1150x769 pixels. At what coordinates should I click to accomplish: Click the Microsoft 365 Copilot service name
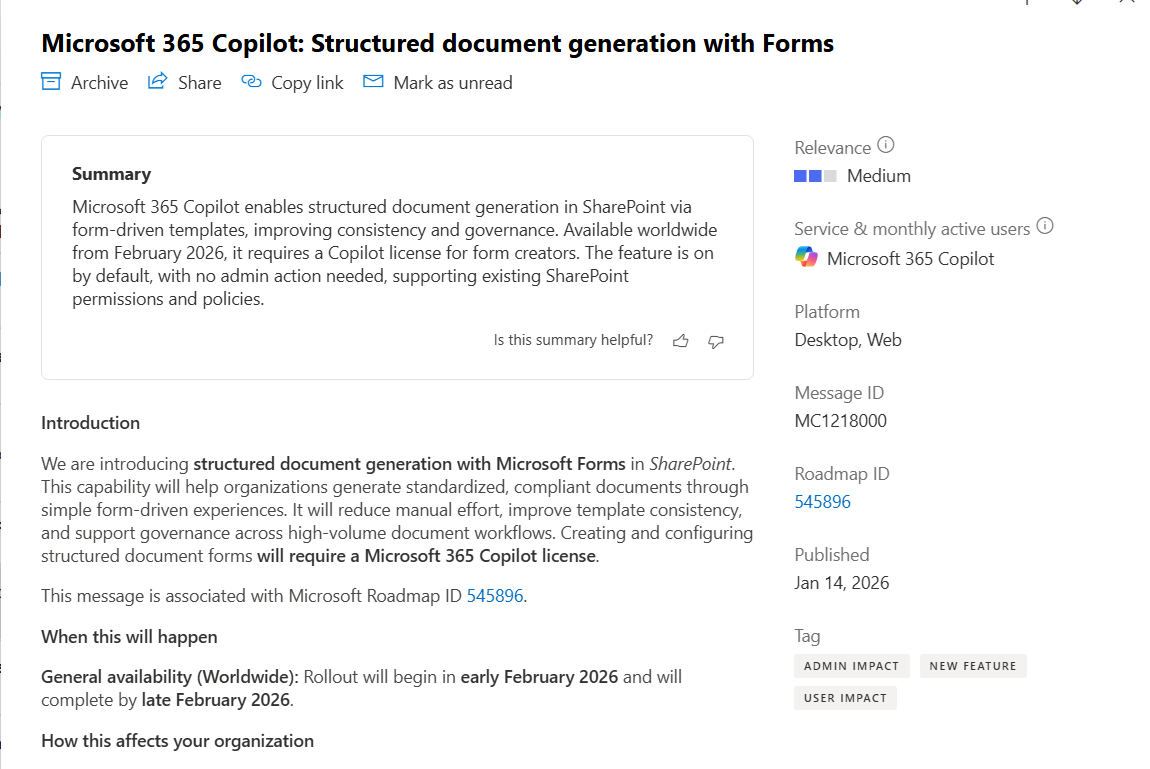point(910,259)
